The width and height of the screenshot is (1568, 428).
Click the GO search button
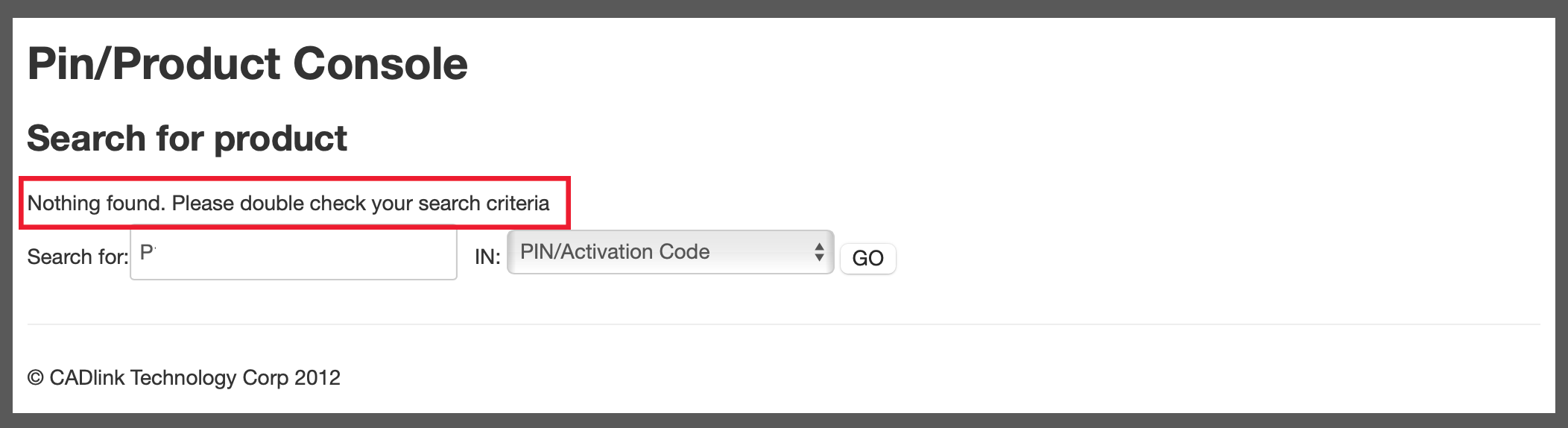tap(867, 258)
